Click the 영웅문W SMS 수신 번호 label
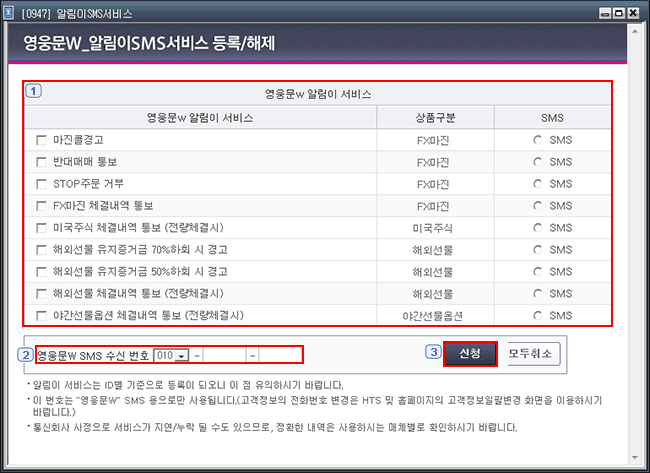This screenshot has width=650, height=473. (93, 356)
